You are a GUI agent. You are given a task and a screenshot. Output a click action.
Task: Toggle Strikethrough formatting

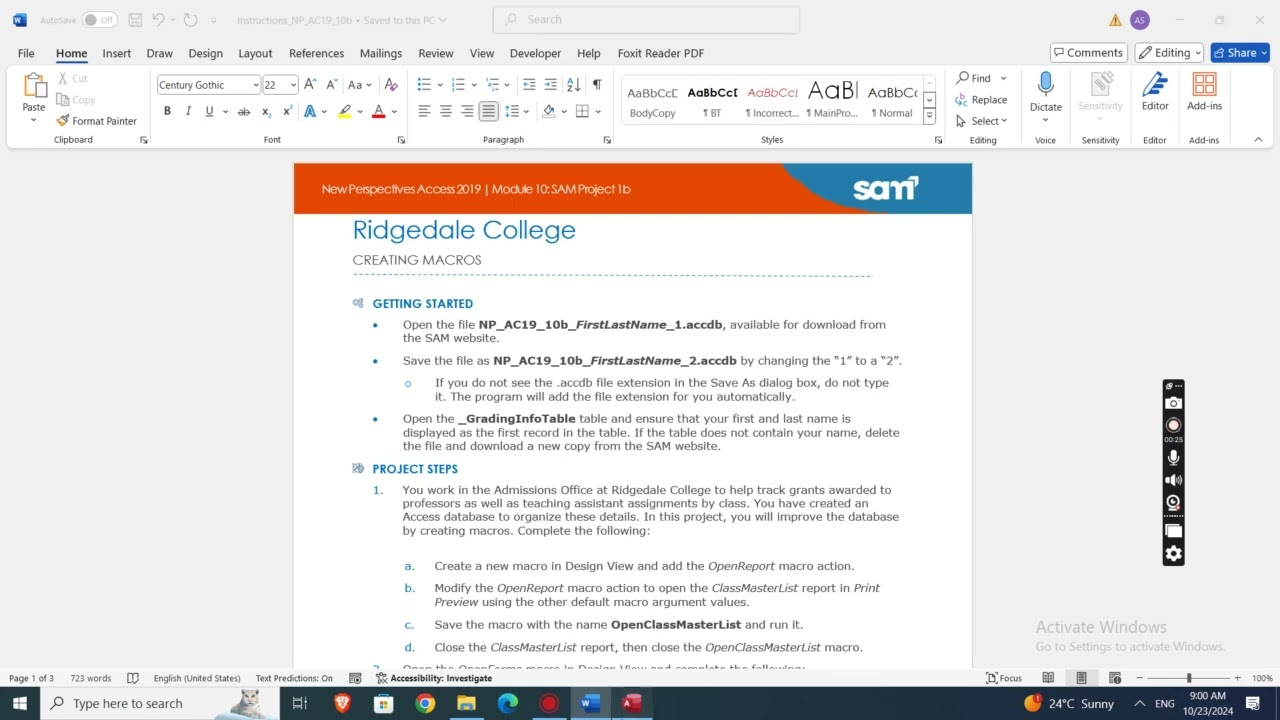(x=243, y=112)
